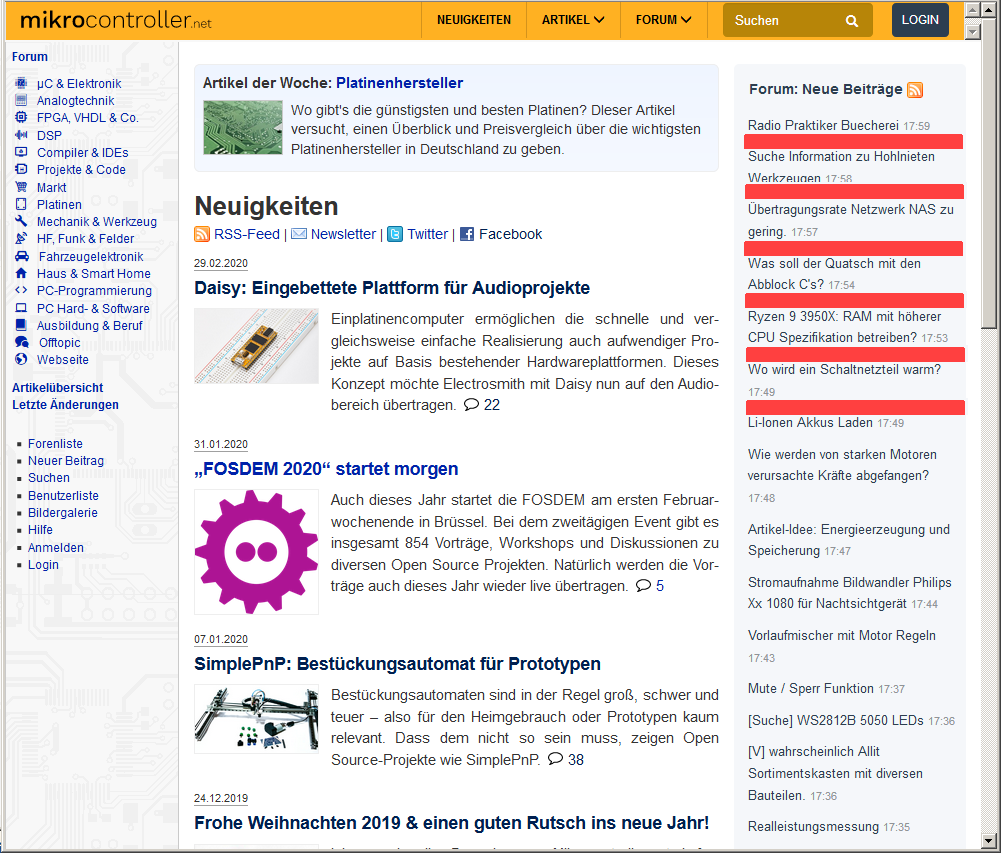Click the LOGIN button in header
This screenshot has height=853, width=1001.
coord(920,20)
